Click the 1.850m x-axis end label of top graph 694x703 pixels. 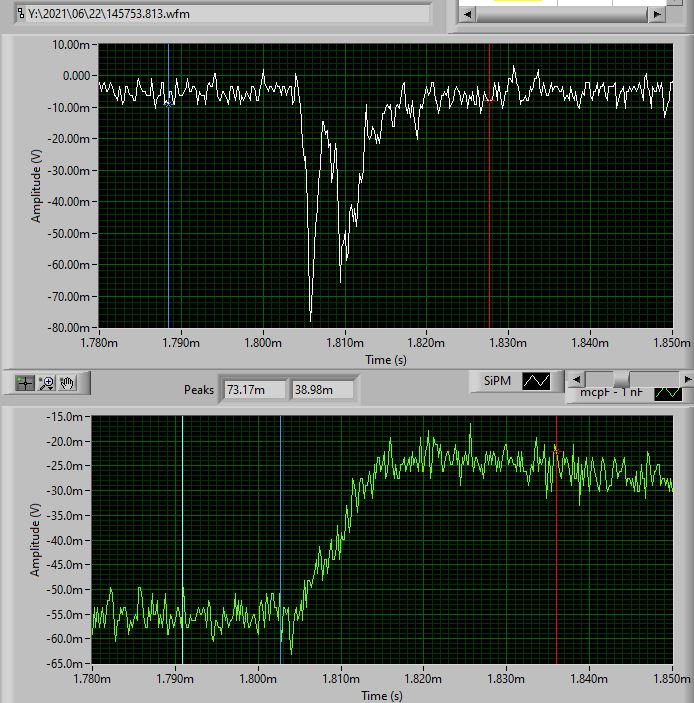(672, 343)
